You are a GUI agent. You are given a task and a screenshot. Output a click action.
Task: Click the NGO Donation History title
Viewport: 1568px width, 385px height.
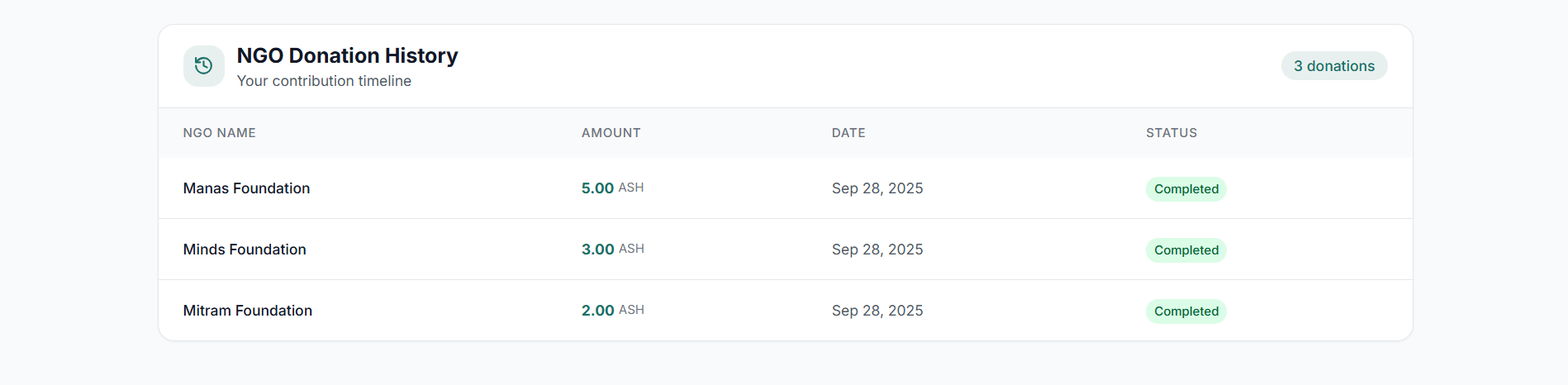tap(347, 55)
